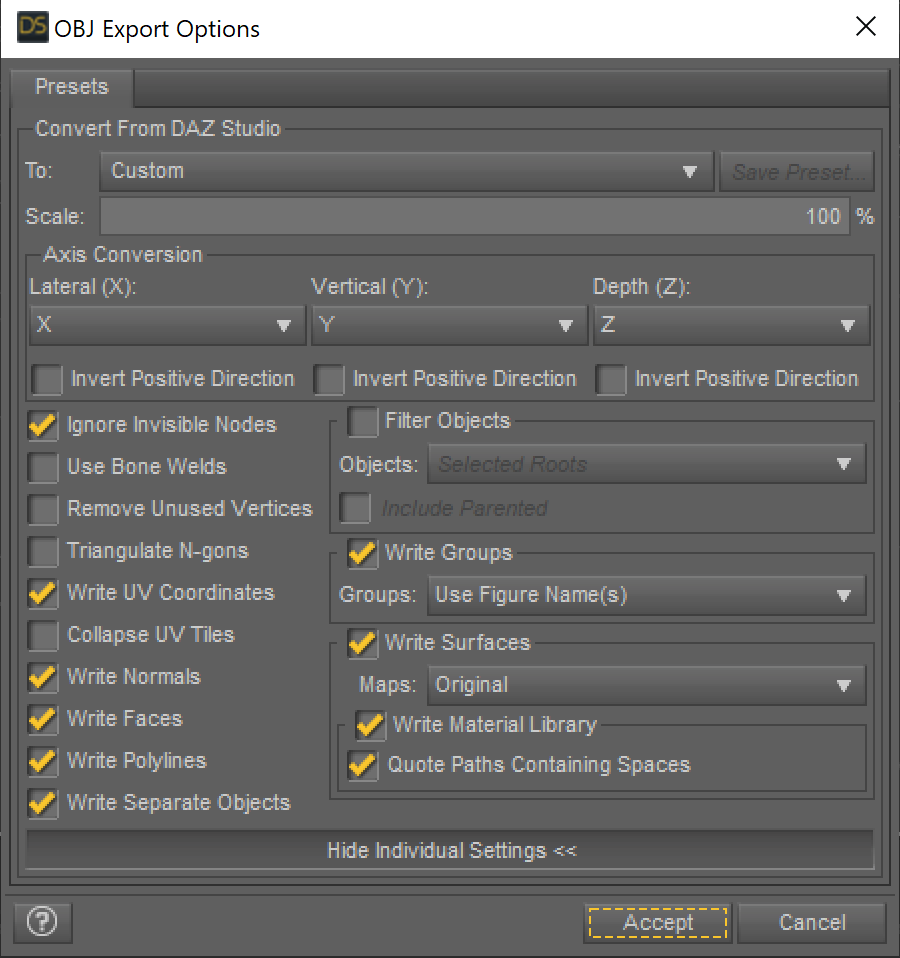This screenshot has width=900, height=958.
Task: Check Remove Unused Vertices
Action: (x=43, y=510)
